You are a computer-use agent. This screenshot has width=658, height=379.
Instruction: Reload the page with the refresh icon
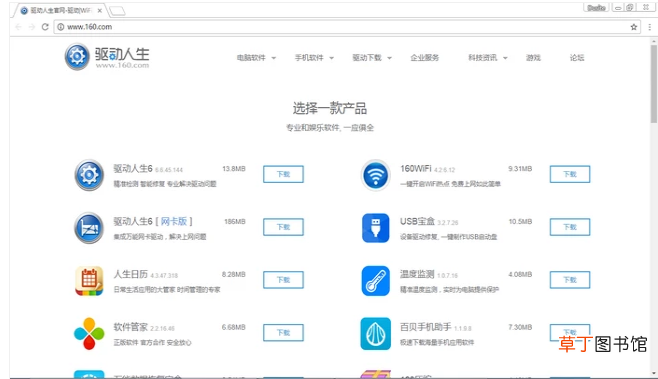click(x=45, y=27)
